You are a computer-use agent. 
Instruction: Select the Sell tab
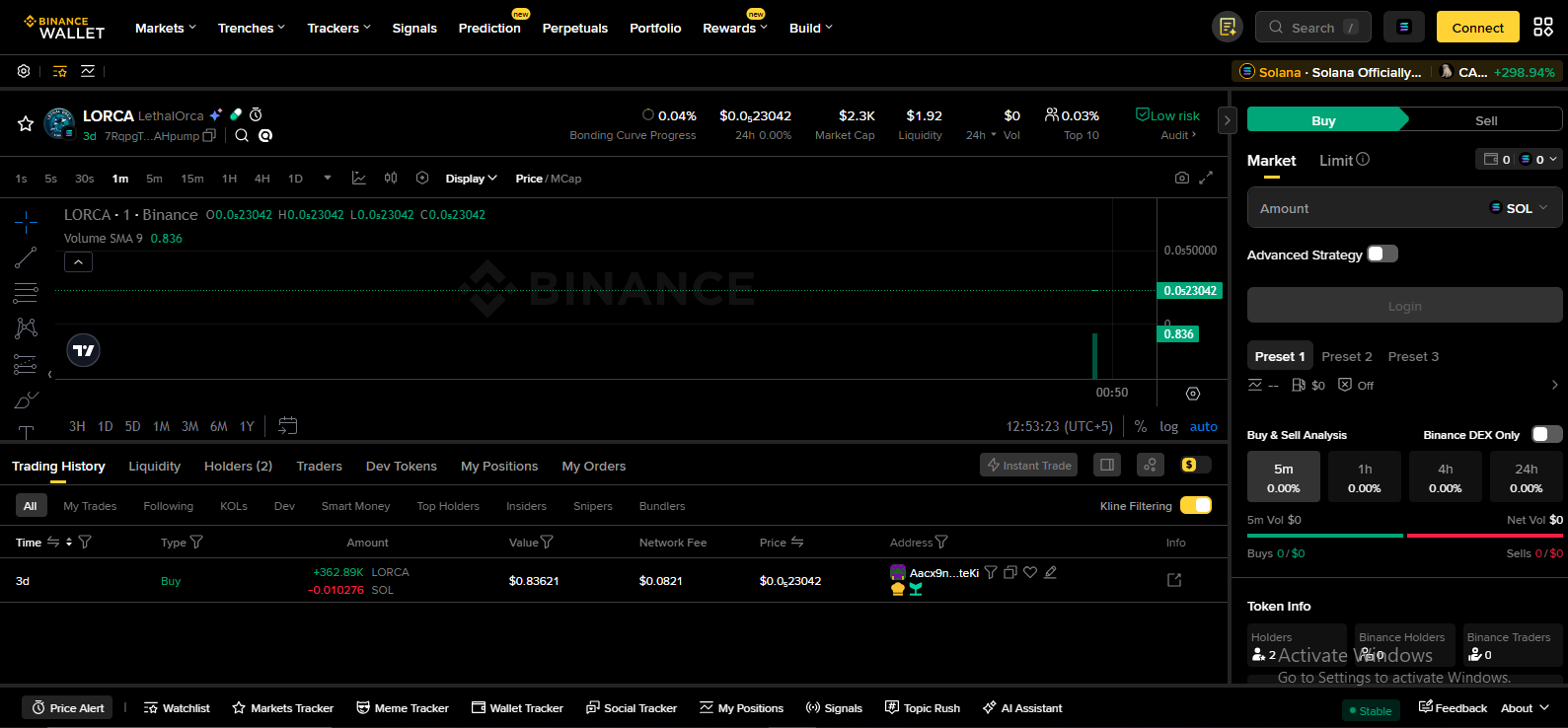(1486, 120)
